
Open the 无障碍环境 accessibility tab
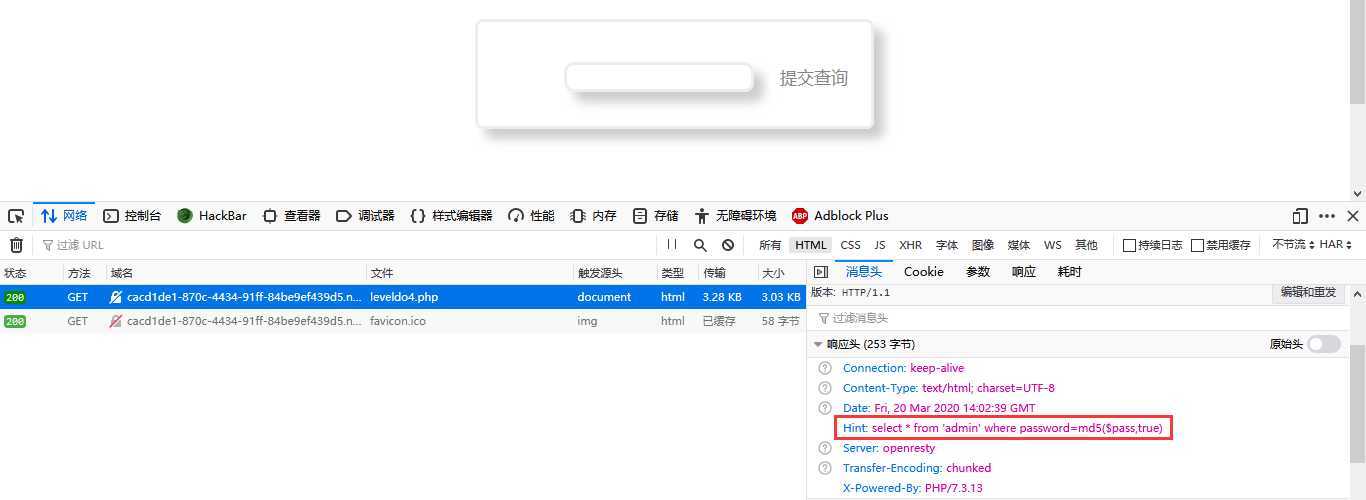[x=735, y=216]
